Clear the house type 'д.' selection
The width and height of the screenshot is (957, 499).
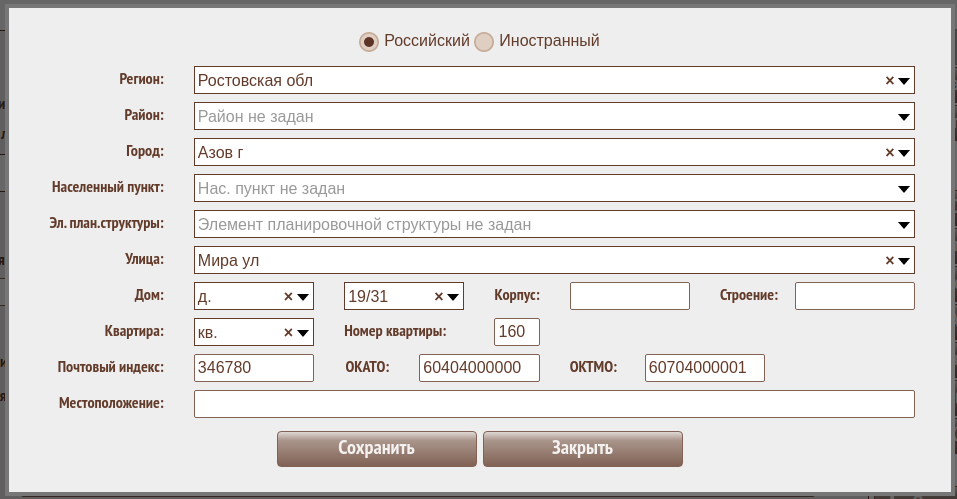coord(288,297)
